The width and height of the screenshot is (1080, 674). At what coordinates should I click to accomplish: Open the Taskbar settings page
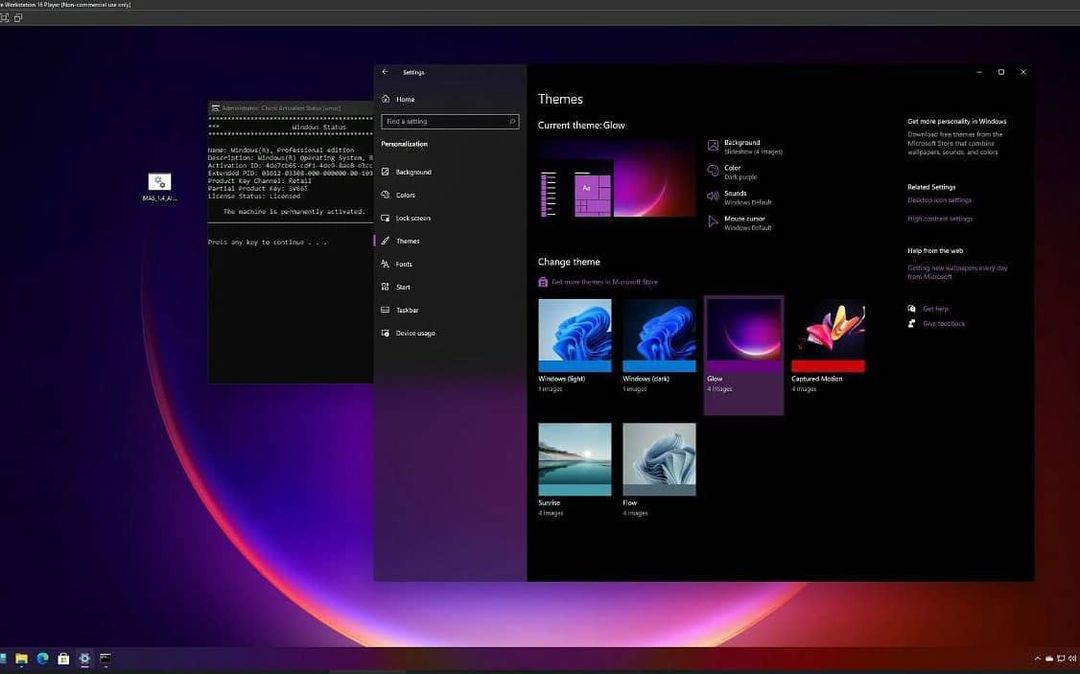click(x=407, y=310)
